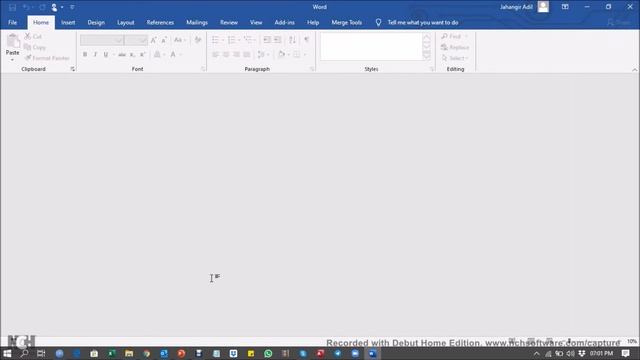Expand the Styles gallery More arrow

click(427, 56)
